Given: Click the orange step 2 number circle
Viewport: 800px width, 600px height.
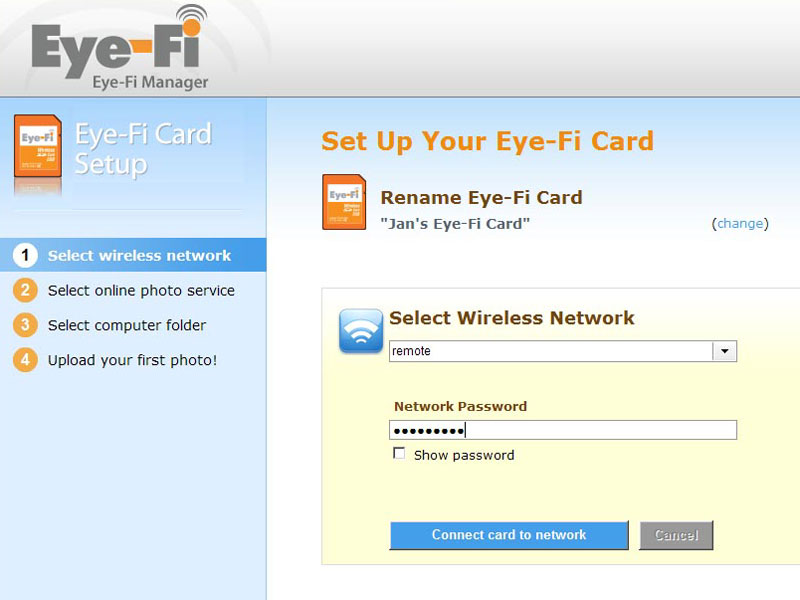Looking at the screenshot, I should 25,290.
